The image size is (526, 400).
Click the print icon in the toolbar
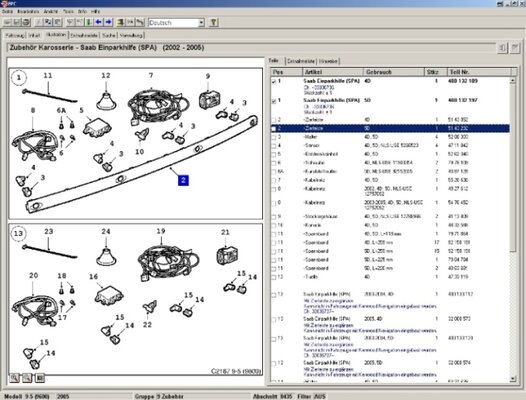(27, 22)
